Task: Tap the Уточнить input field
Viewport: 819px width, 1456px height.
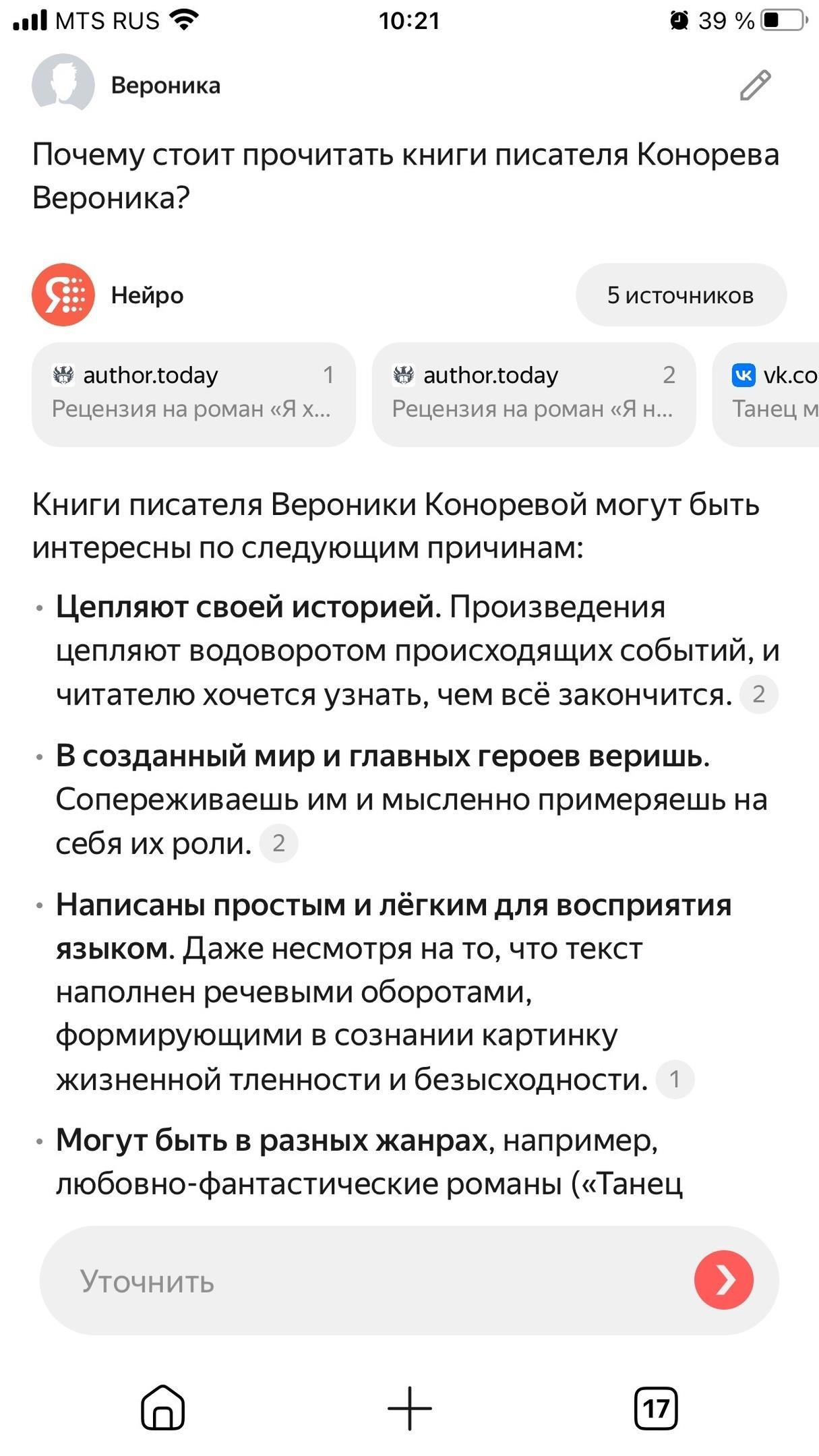Action: (x=364, y=1280)
